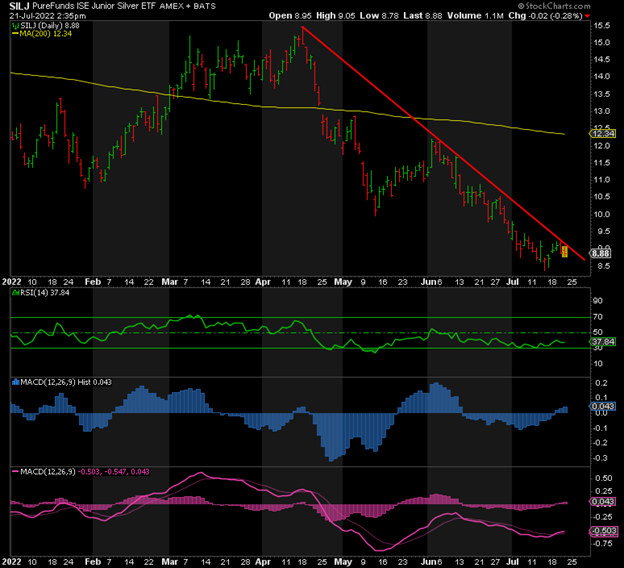
Task: Click the RSI(14) legend line icon
Action: click(15, 293)
